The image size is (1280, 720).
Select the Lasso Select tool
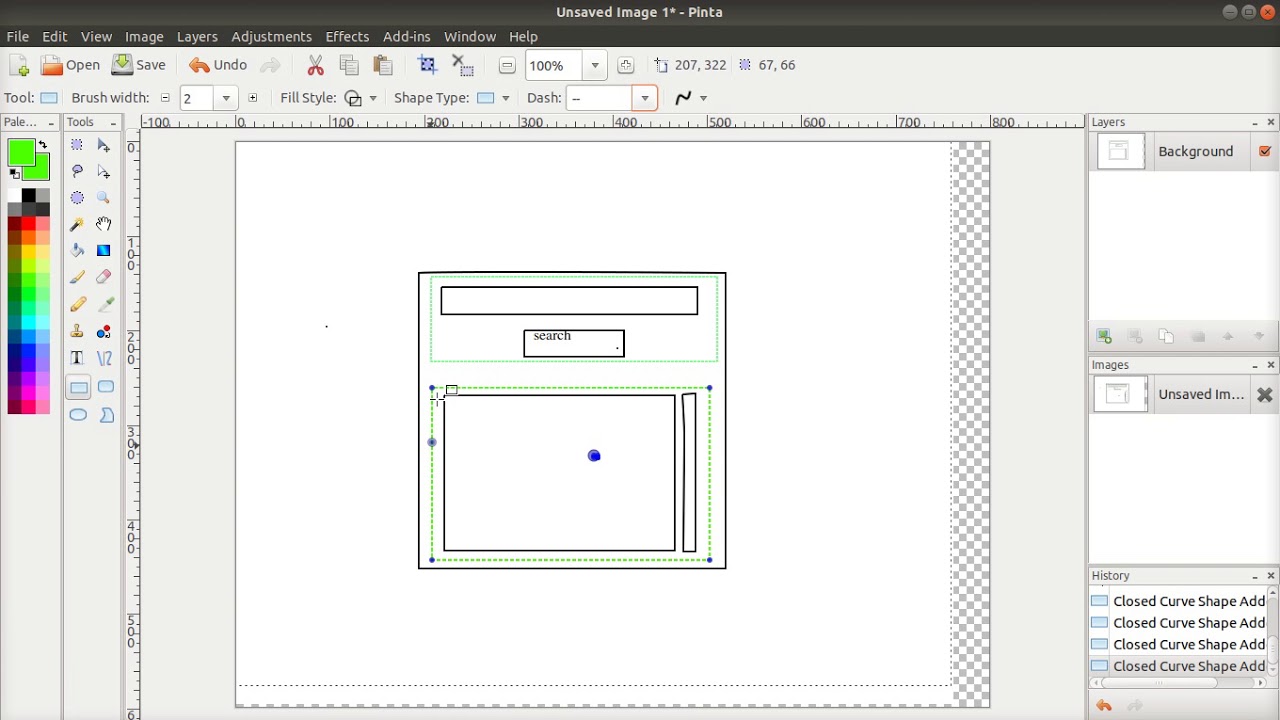pos(77,172)
